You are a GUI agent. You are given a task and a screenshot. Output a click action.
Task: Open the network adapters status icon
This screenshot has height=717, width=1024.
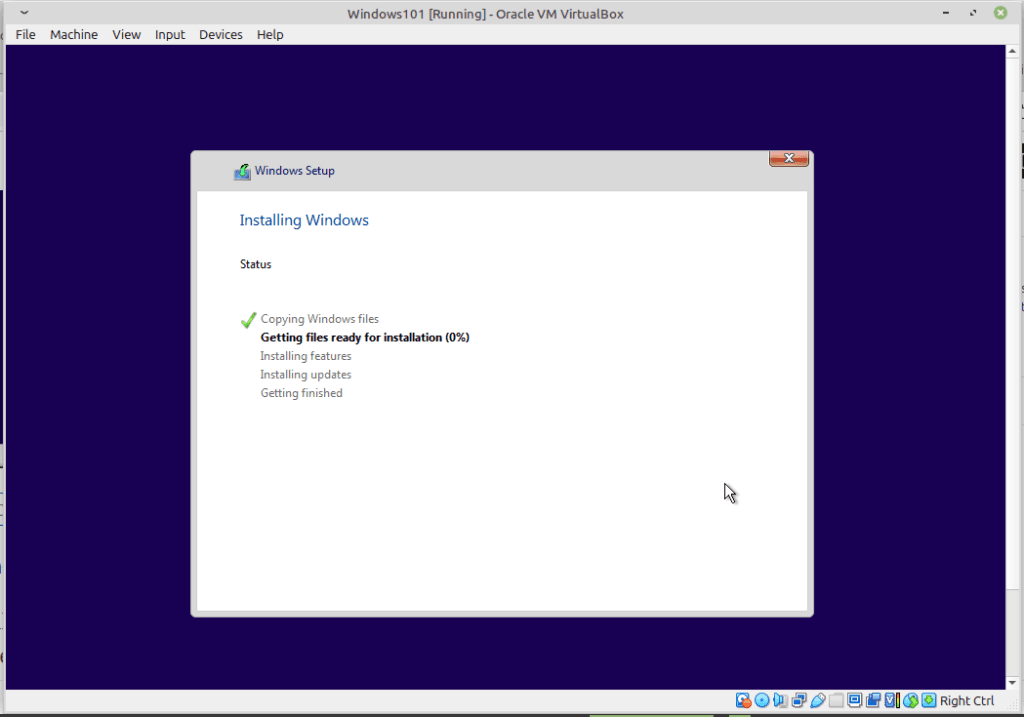(x=799, y=701)
